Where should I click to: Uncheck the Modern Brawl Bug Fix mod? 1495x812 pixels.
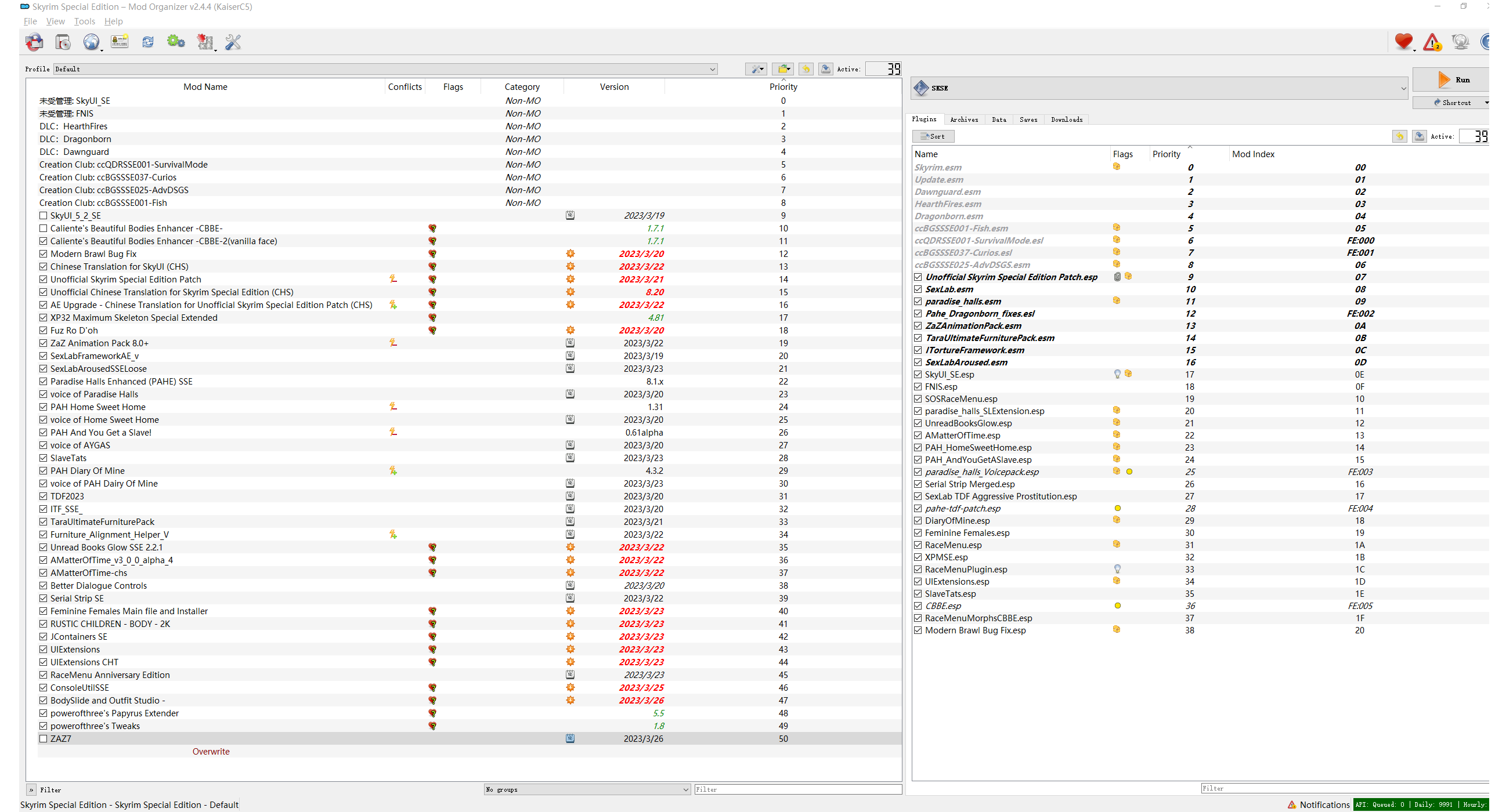[44, 253]
